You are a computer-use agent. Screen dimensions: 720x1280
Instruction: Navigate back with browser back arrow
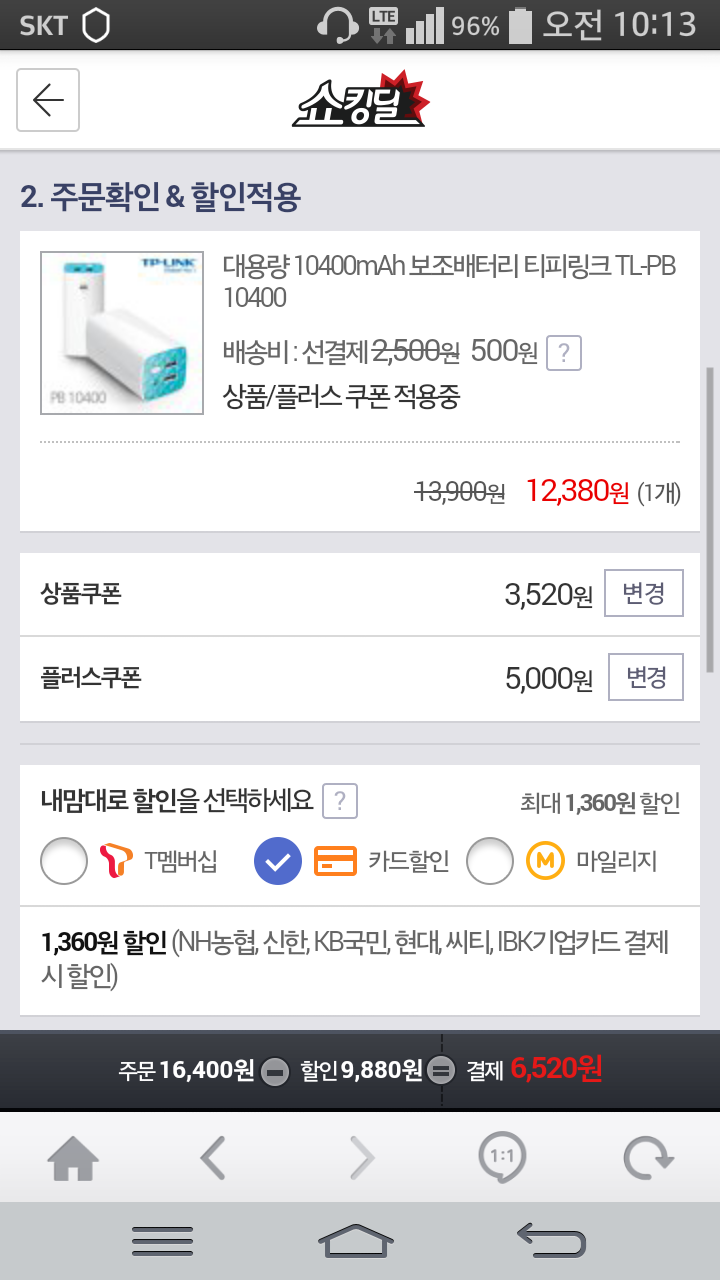coord(212,1160)
